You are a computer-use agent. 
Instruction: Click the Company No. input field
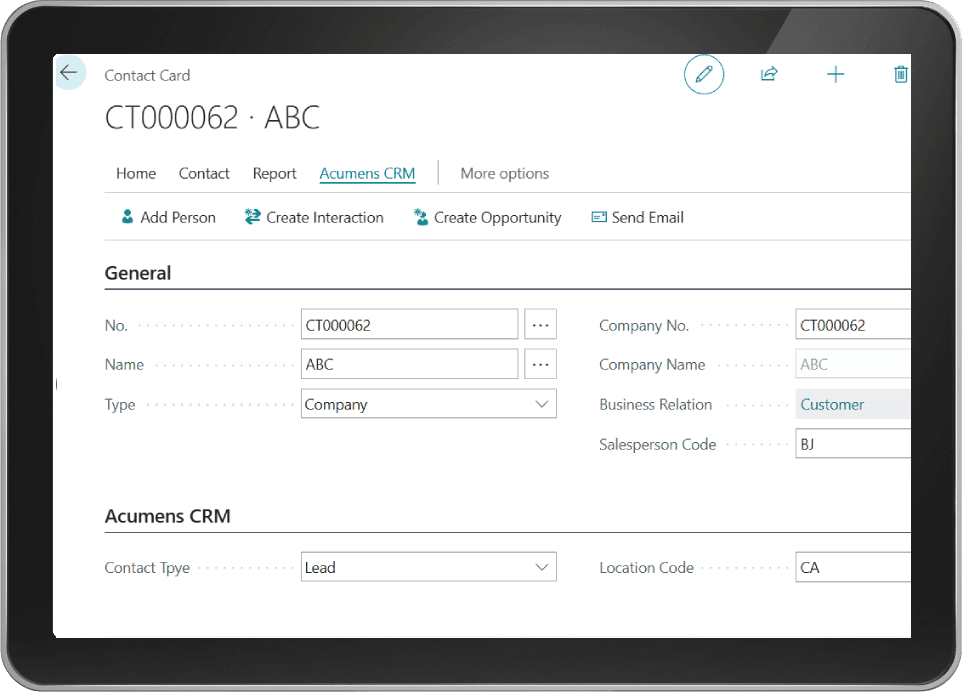tap(853, 324)
